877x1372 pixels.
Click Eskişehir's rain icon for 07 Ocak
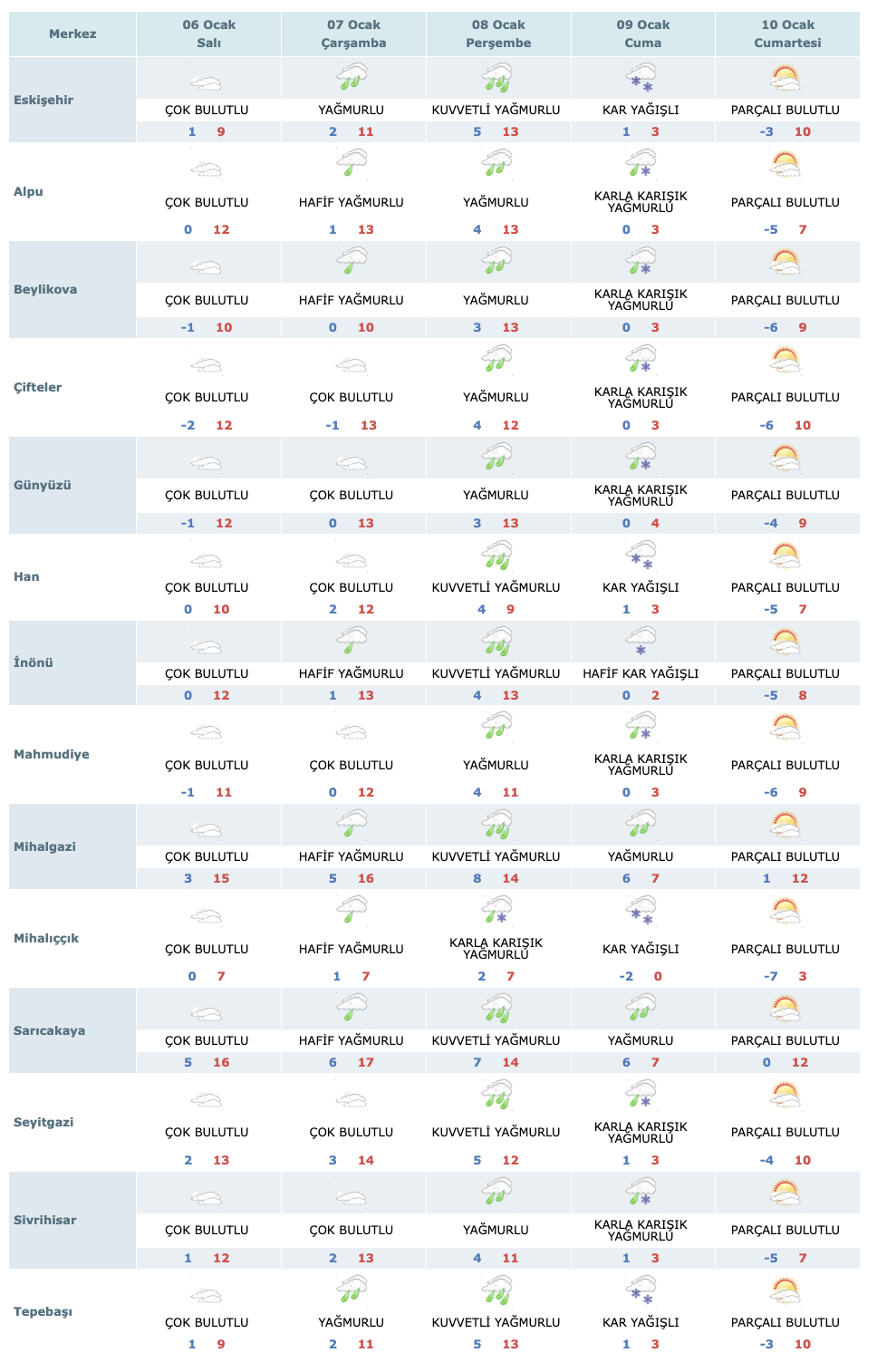tap(352, 78)
